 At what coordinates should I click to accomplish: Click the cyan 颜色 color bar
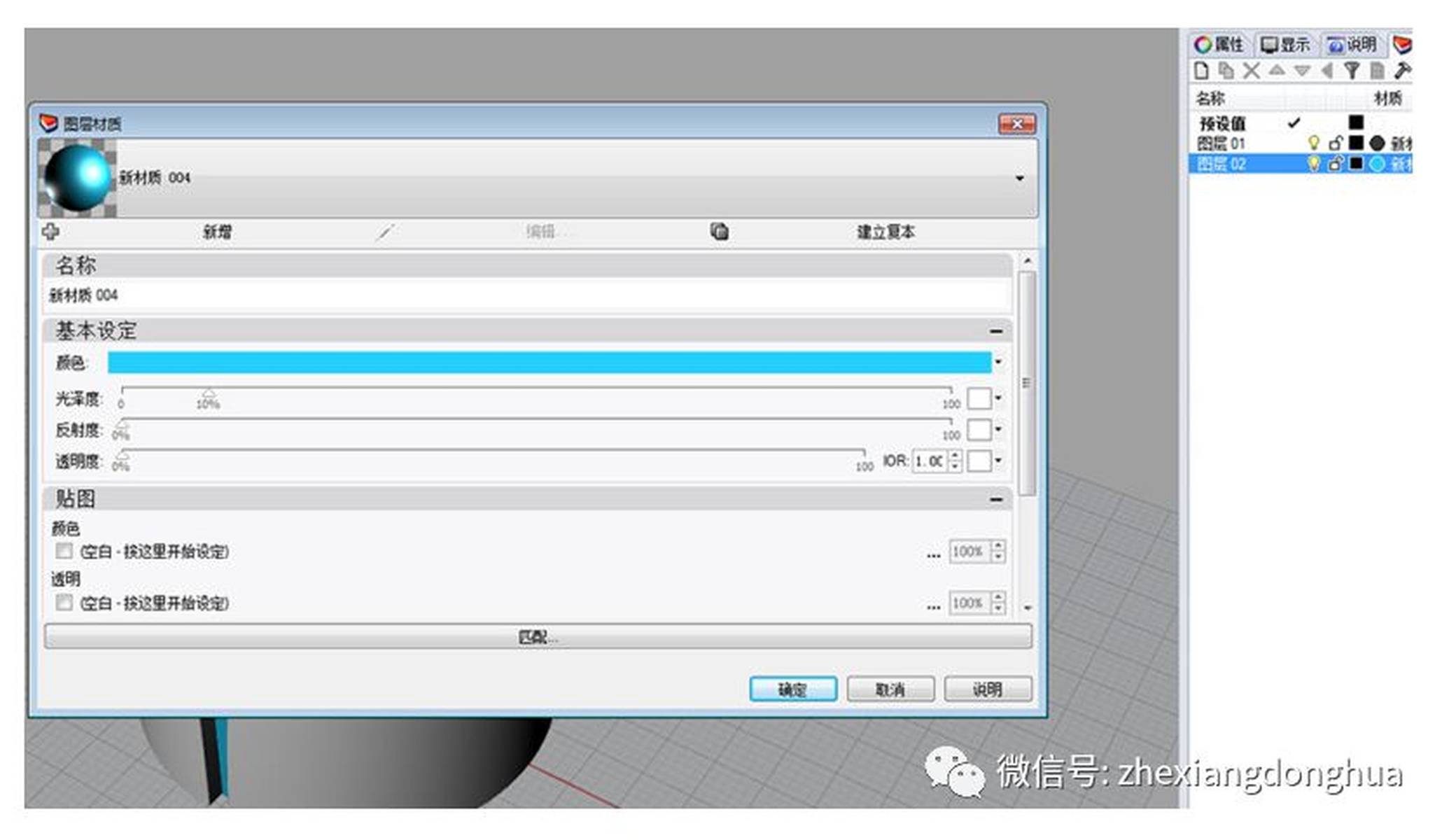pos(549,362)
